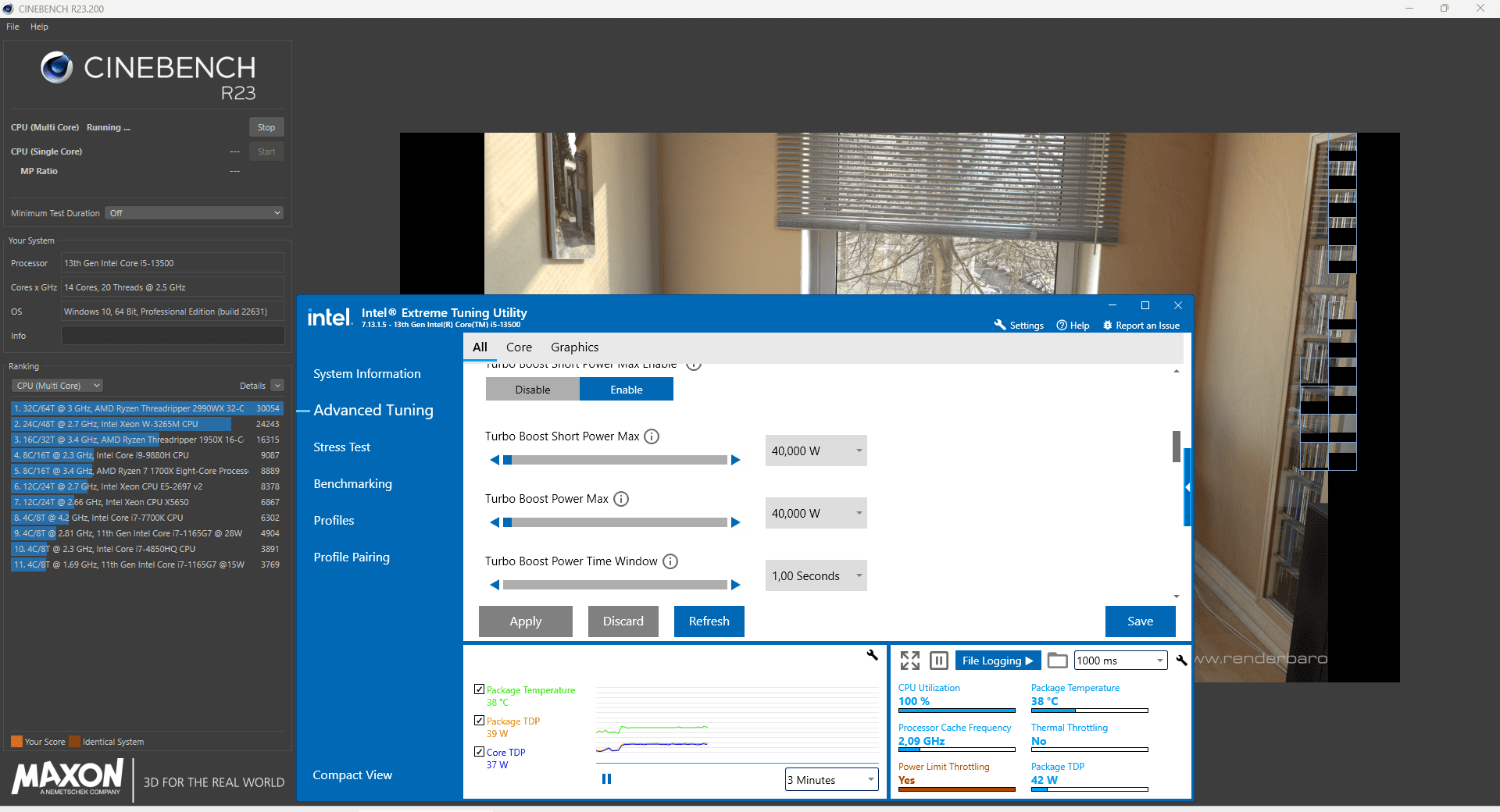Increase Turbo Boost Short Power Max with right arrow
This screenshot has height=812, width=1500.
coord(736,460)
